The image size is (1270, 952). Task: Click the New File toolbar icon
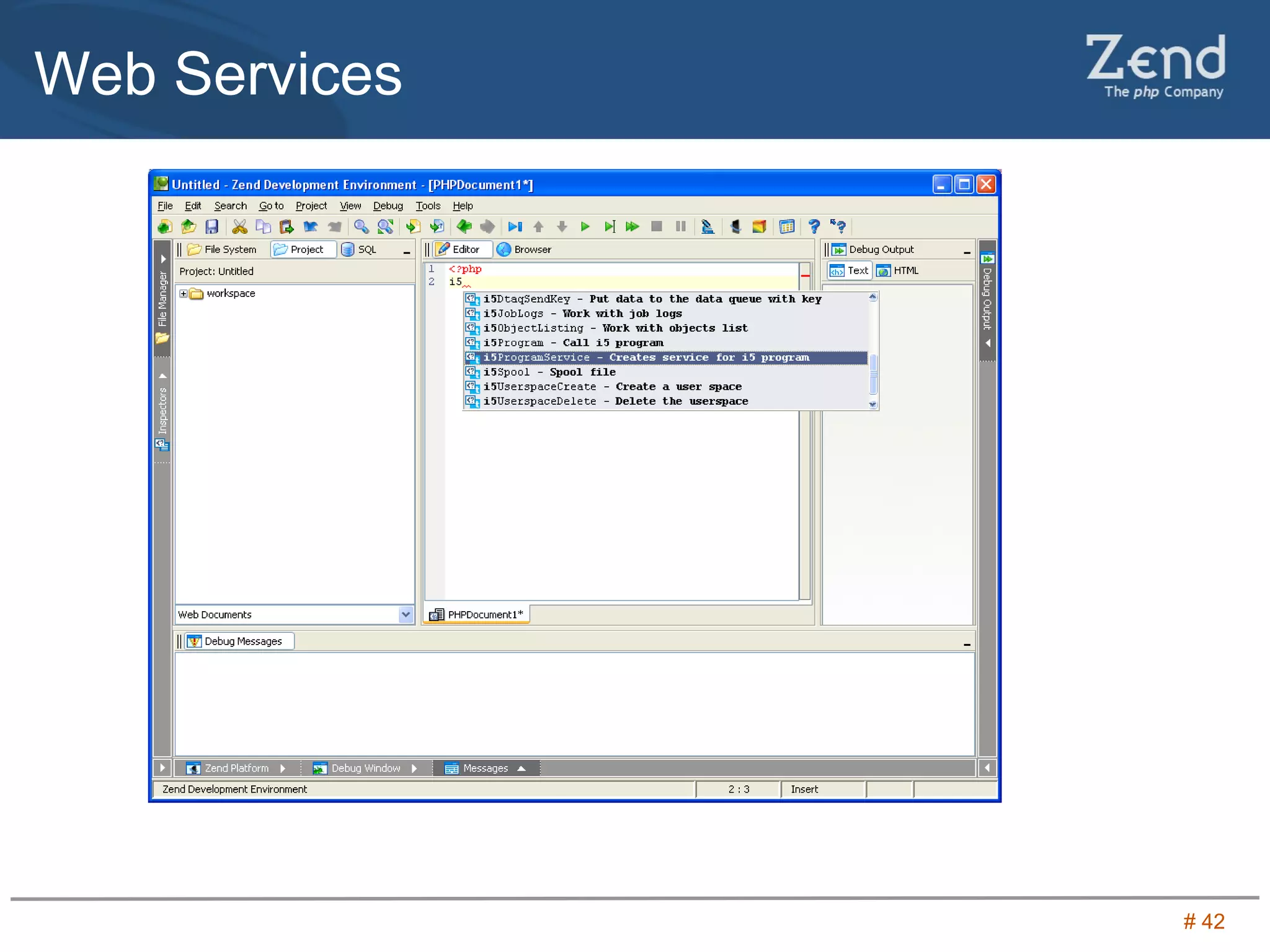point(164,227)
